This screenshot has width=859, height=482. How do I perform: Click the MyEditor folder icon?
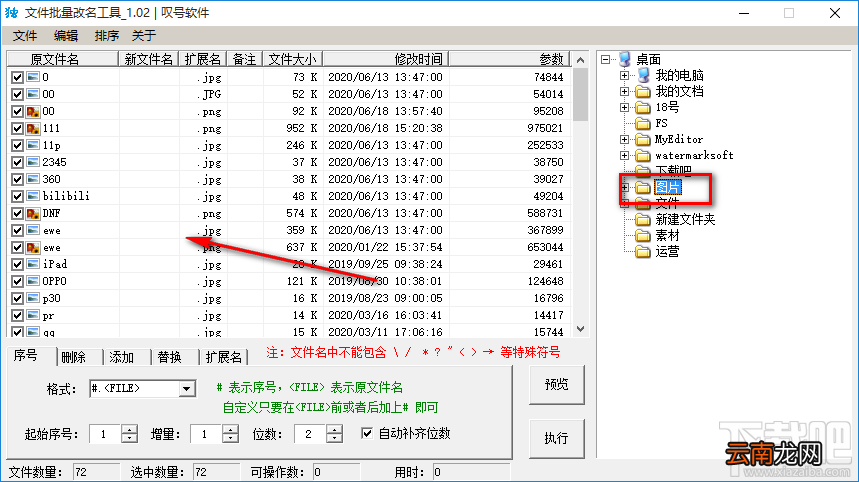[x=643, y=139]
